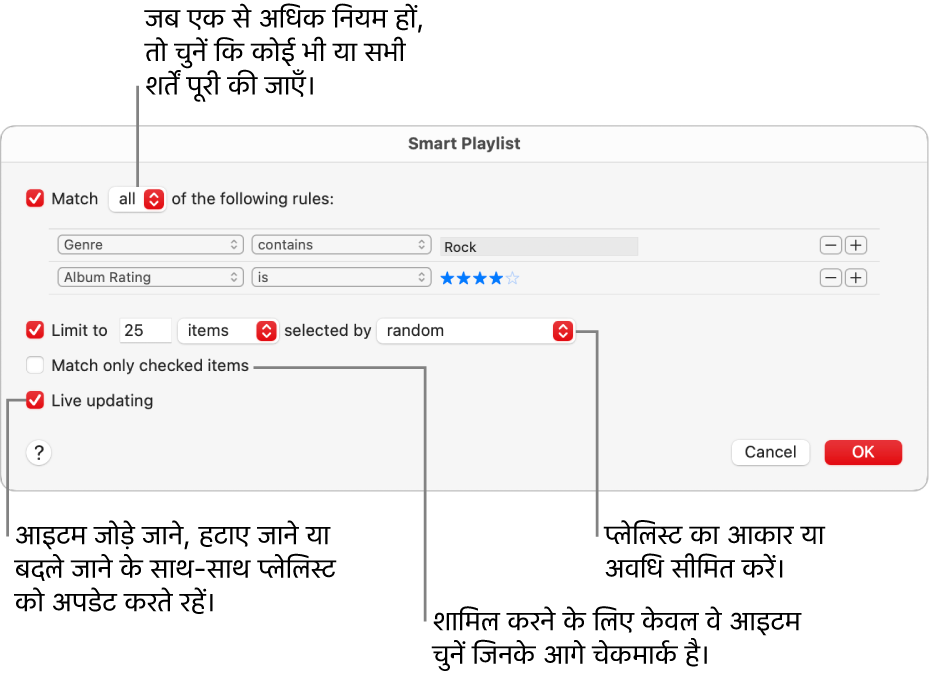This screenshot has height=678, width=931.
Task: Set the album rating stars control
Action: (480, 278)
